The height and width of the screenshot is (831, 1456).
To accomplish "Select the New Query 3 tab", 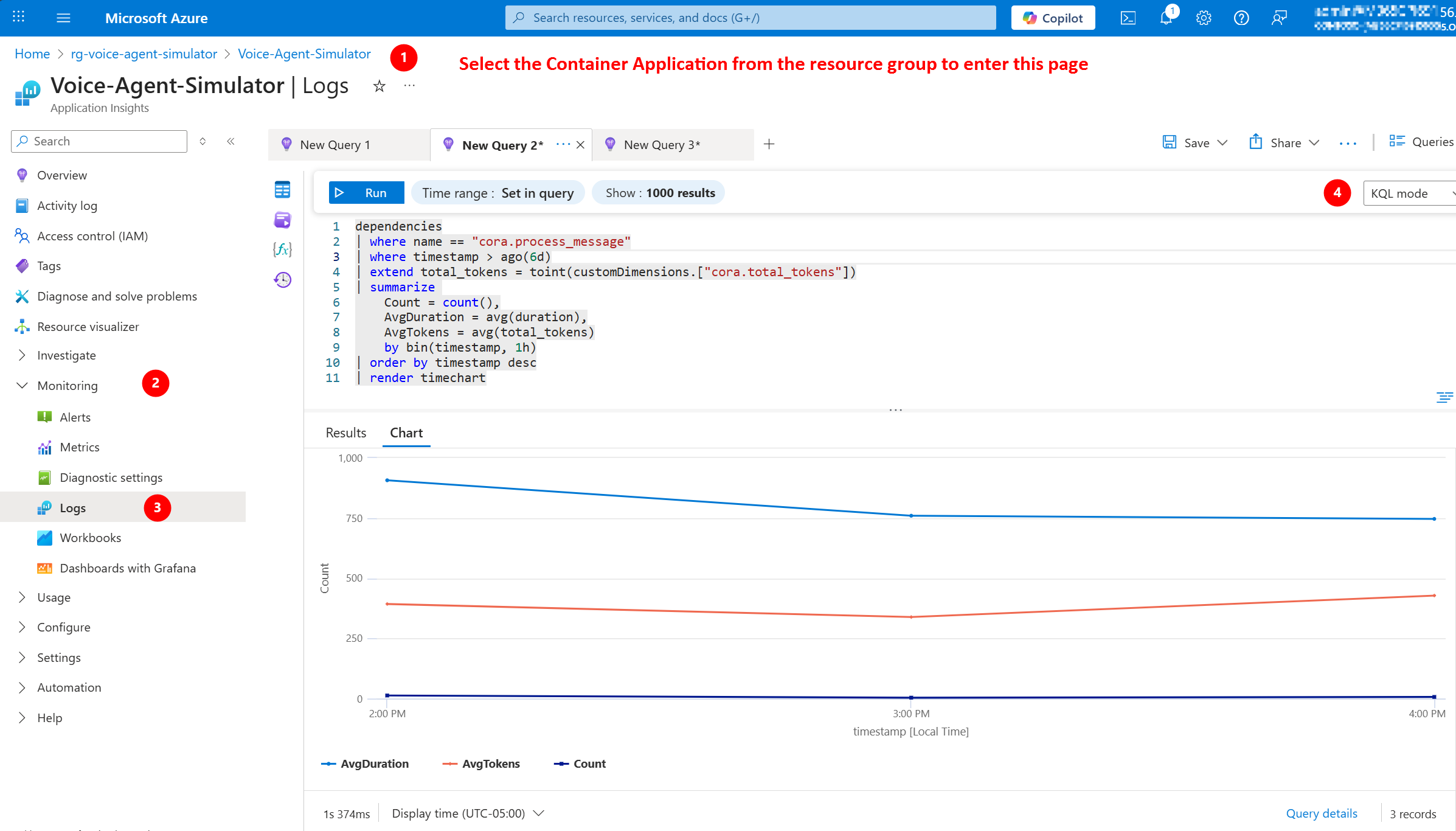I will click(x=662, y=144).
